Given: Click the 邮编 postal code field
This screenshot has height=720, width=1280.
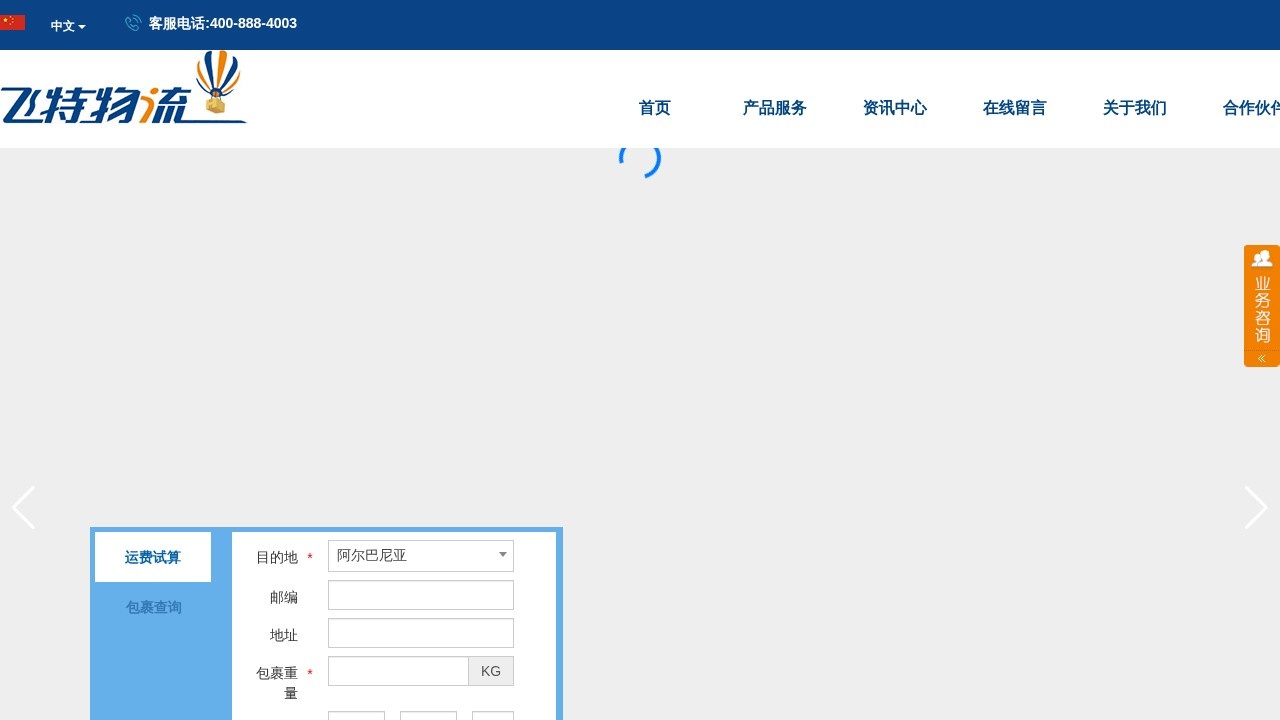Looking at the screenshot, I should click(420, 596).
